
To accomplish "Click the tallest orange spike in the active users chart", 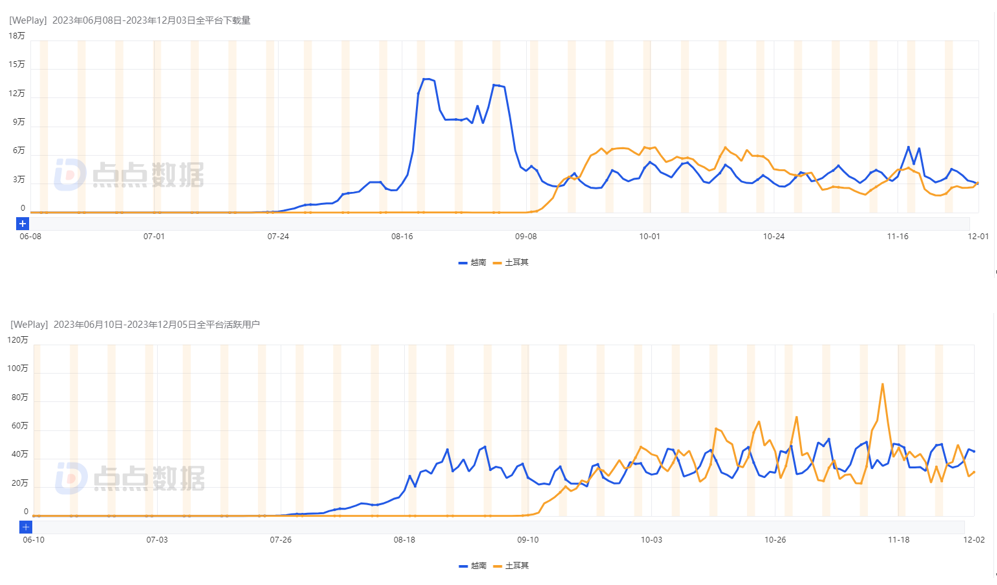I will click(882, 384).
